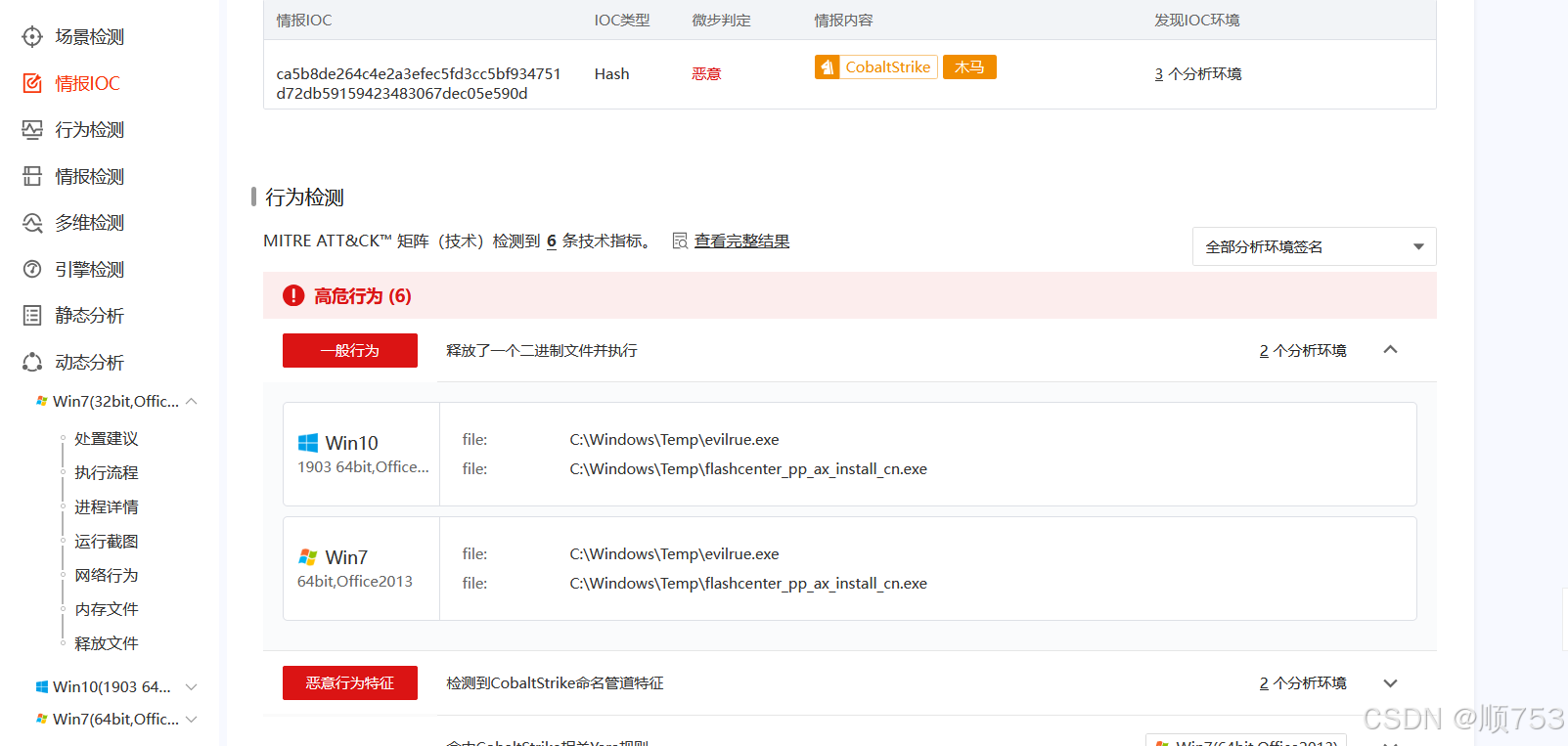This screenshot has width=1568, height=746.
Task: Select 网络行为 tree item
Action: tap(107, 576)
